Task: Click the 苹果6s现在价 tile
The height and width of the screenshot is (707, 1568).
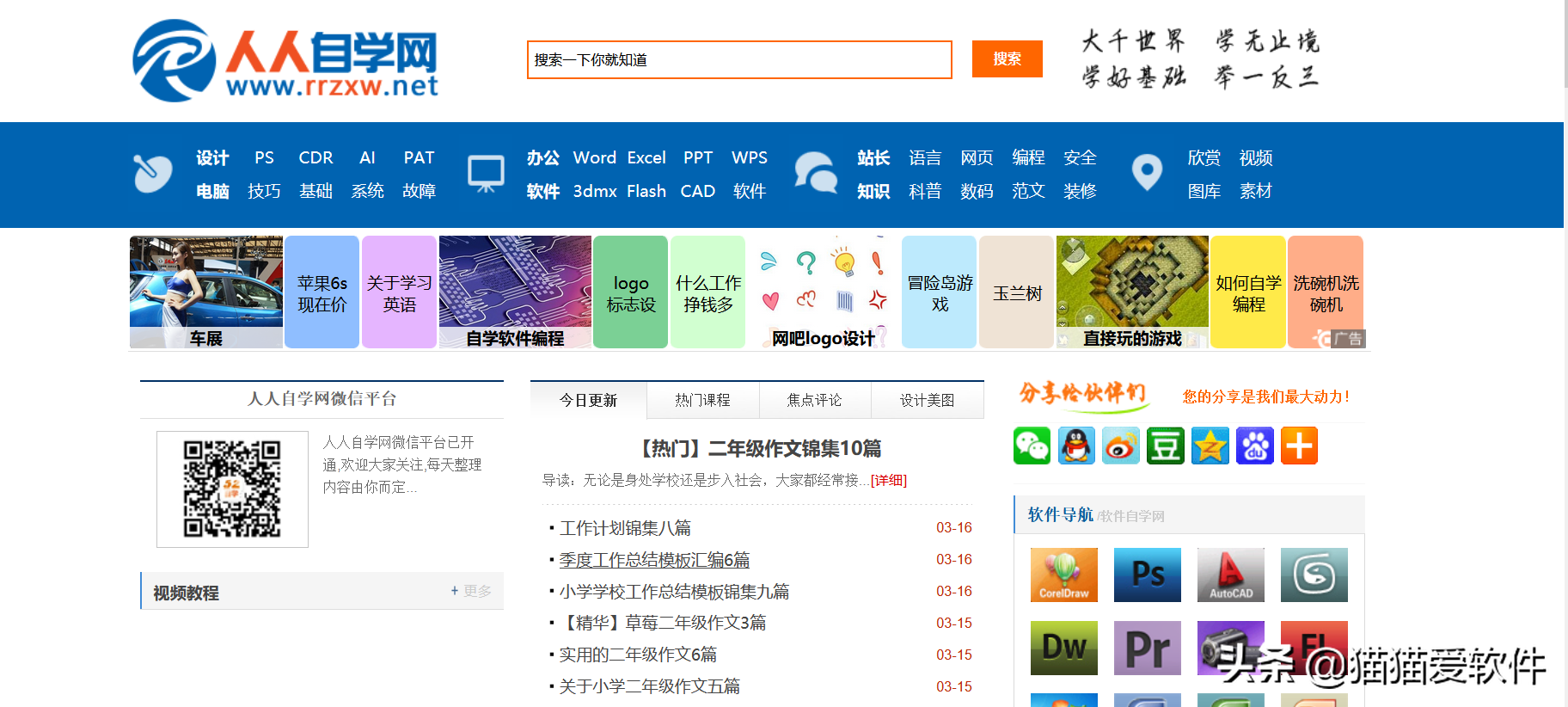Action: pos(322,292)
